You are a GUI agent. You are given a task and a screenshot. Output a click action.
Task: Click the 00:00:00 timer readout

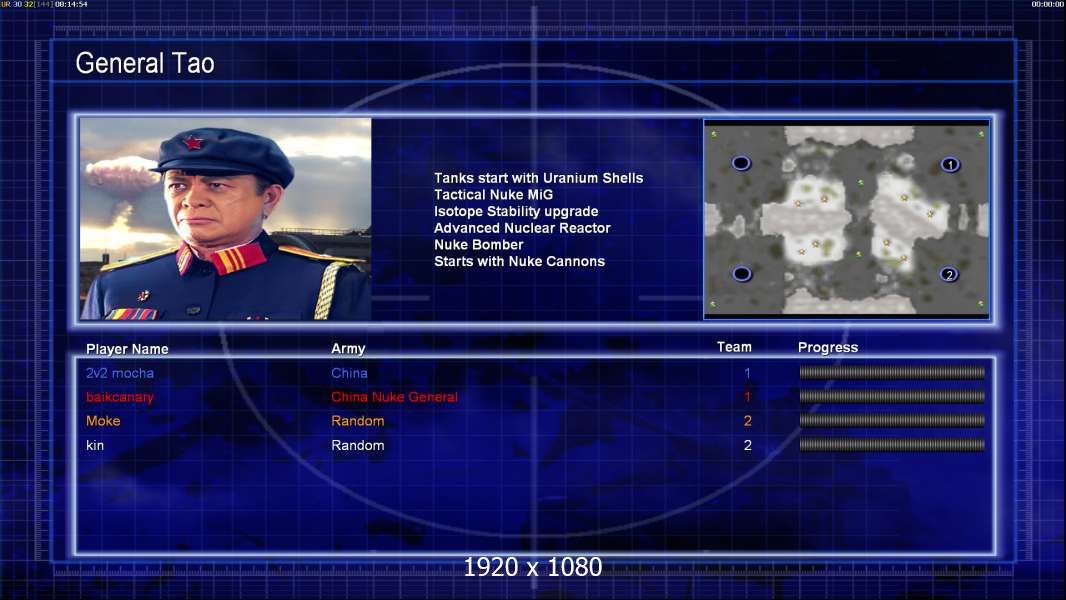click(1048, 4)
